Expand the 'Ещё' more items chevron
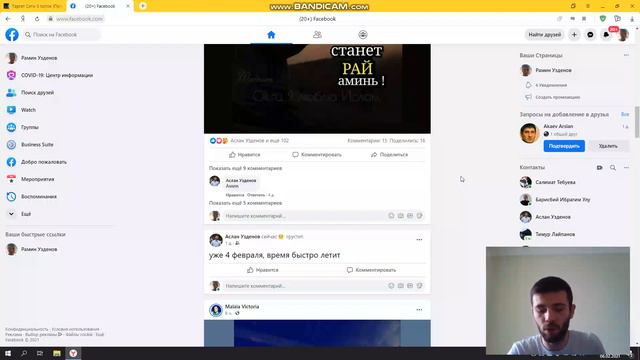The image size is (640, 360). pyautogui.click(x=11, y=214)
